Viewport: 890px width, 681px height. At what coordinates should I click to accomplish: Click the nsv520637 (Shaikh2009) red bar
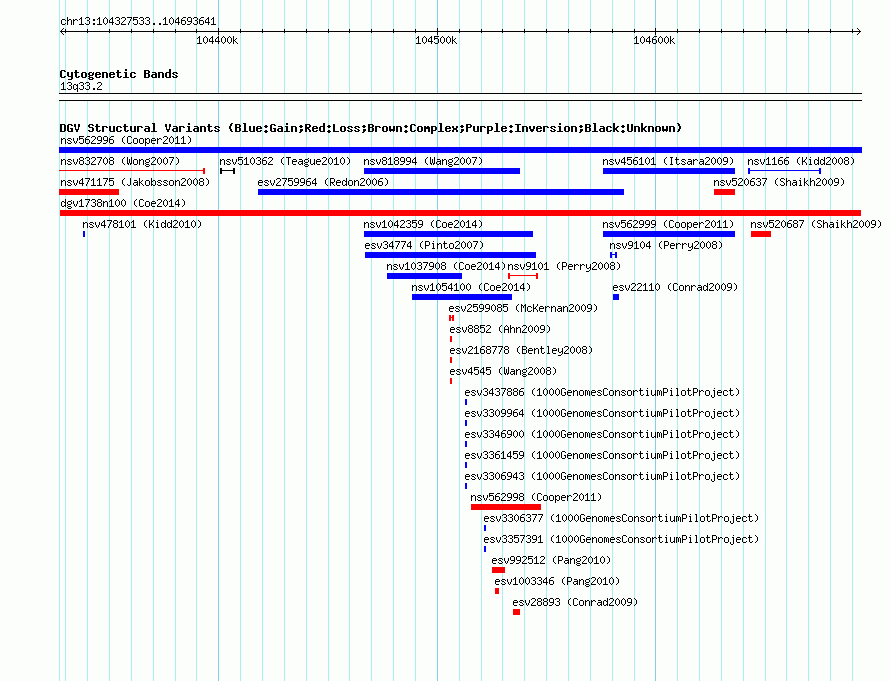(x=724, y=192)
